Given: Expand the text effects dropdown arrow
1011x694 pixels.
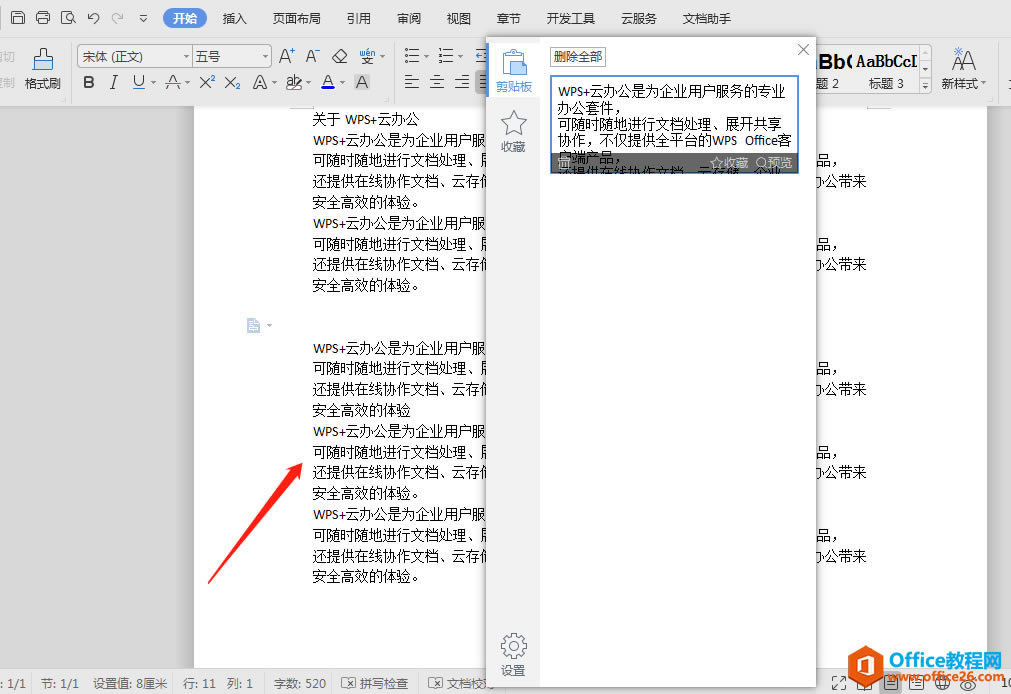Looking at the screenshot, I should pyautogui.click(x=275, y=83).
